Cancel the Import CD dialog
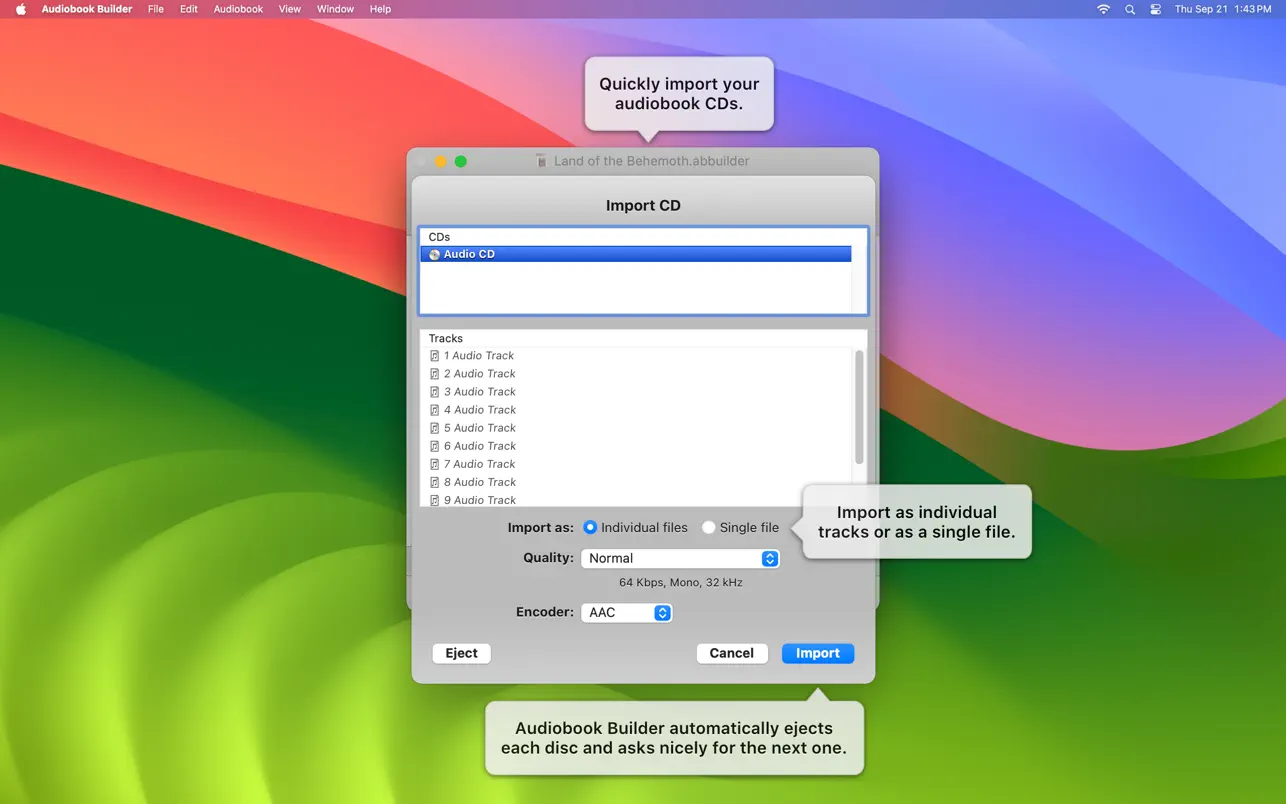 (x=731, y=653)
